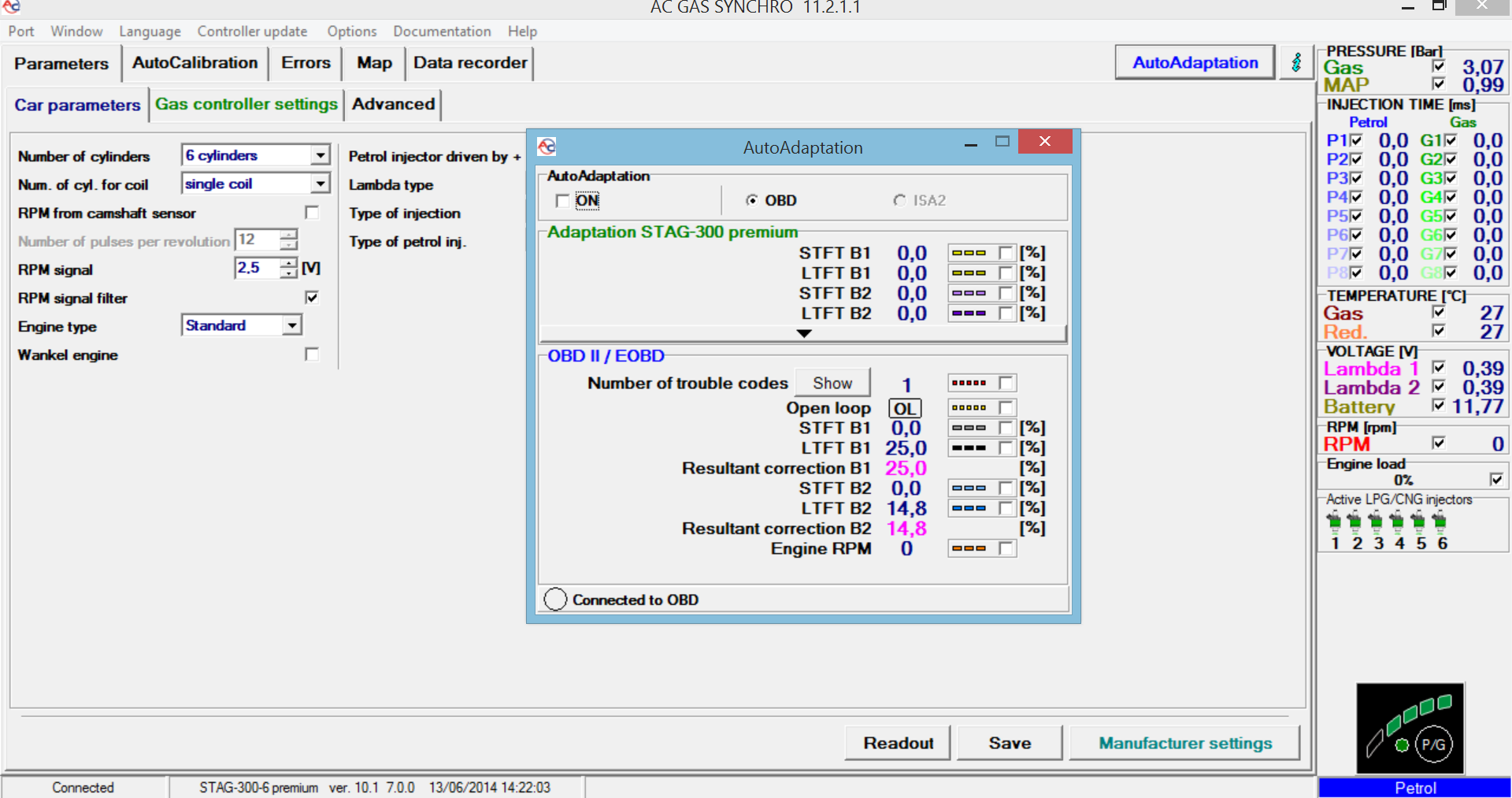
Task: Click the P/G fuel switch button image
Action: point(1410,729)
